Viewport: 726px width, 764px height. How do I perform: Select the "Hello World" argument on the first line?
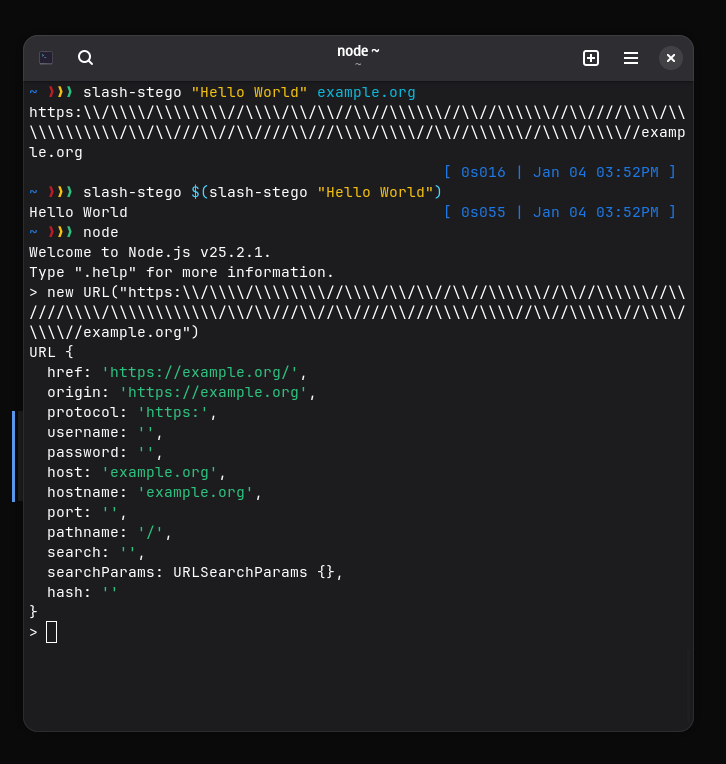coord(249,93)
